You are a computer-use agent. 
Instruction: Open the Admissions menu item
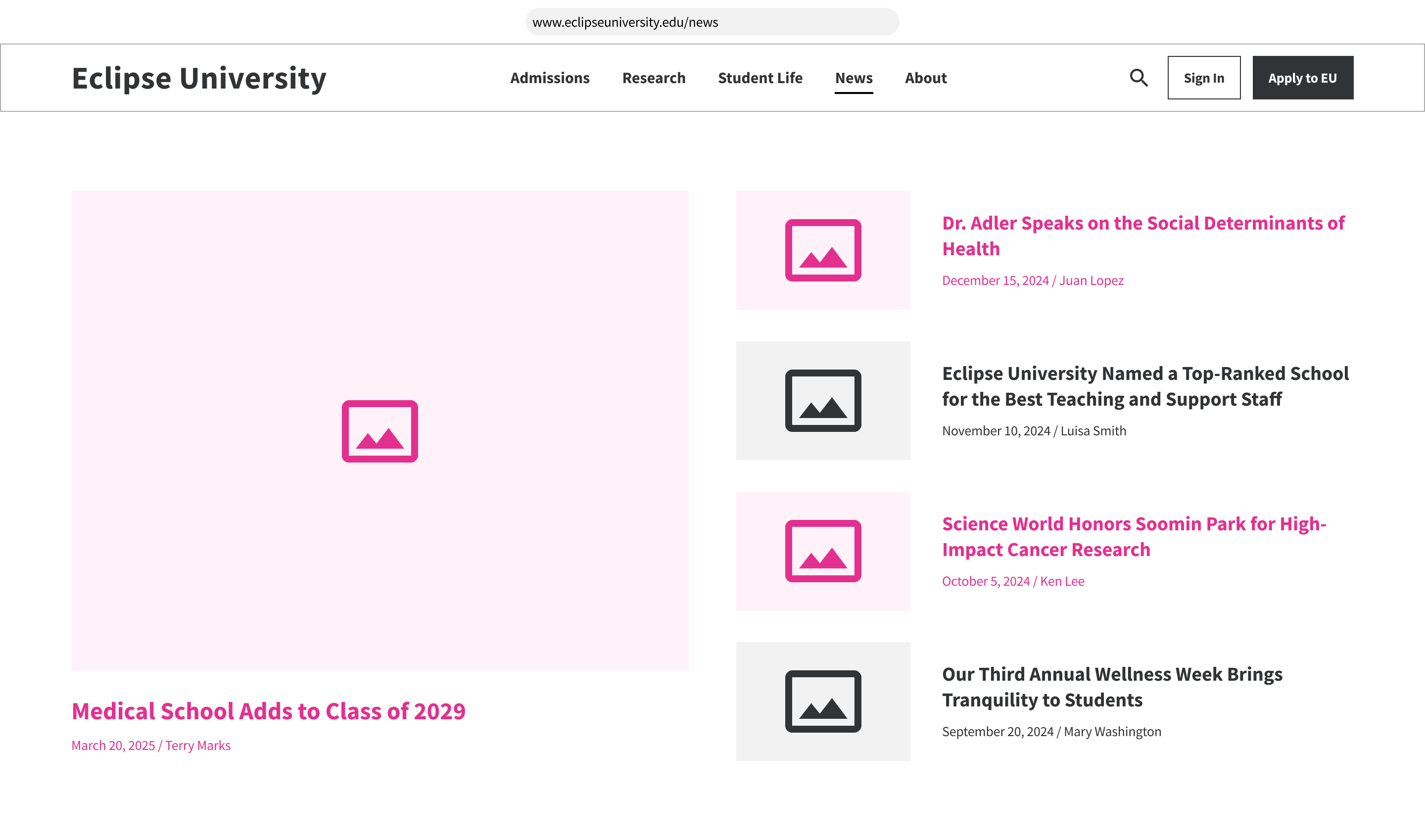tap(550, 78)
